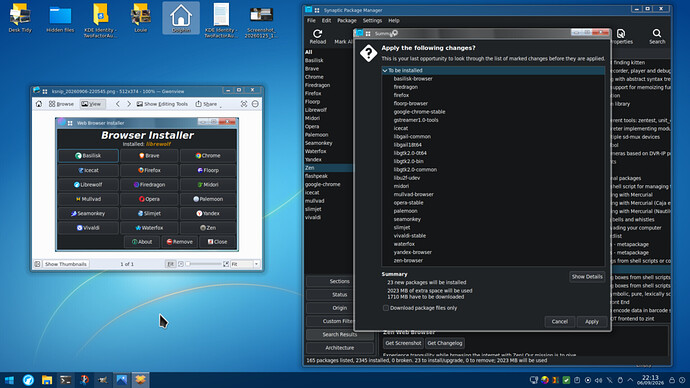Go to next image in Gwenview

(x=129, y=104)
